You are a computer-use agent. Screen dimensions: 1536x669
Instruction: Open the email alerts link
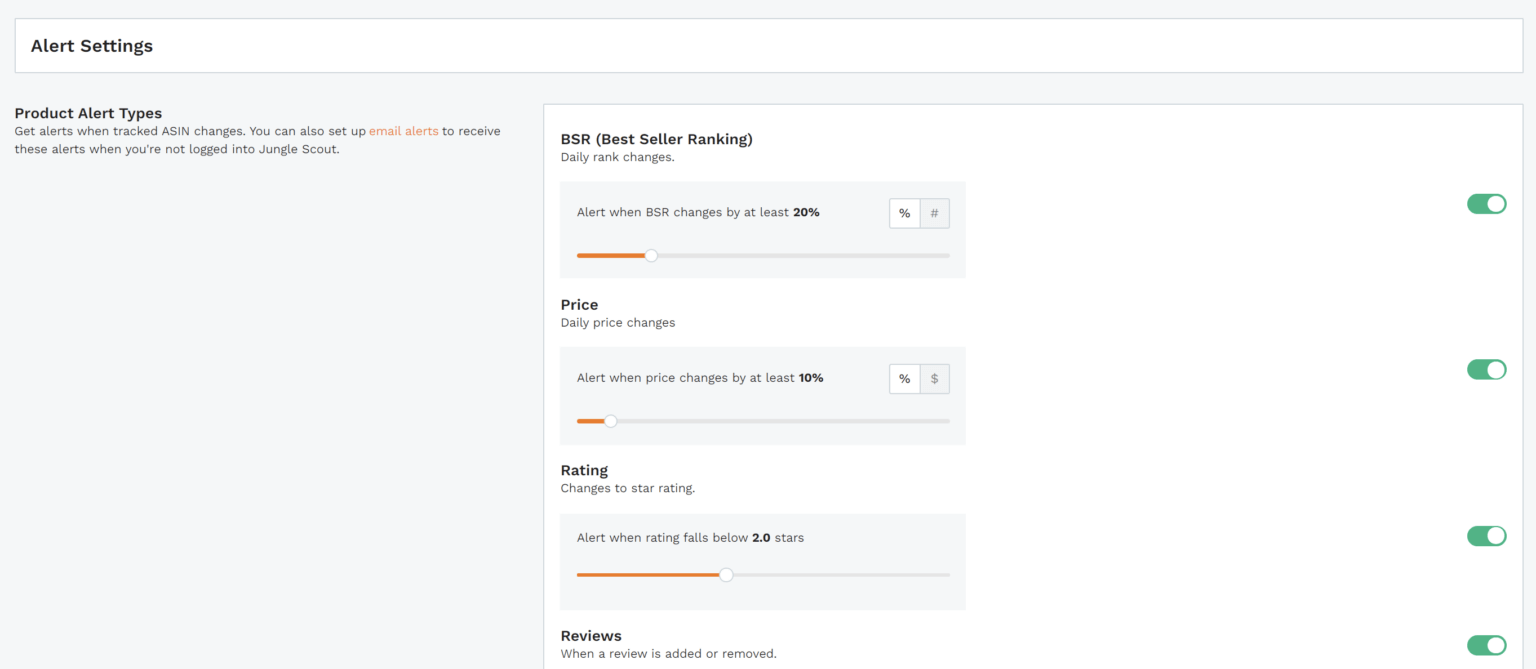point(403,131)
